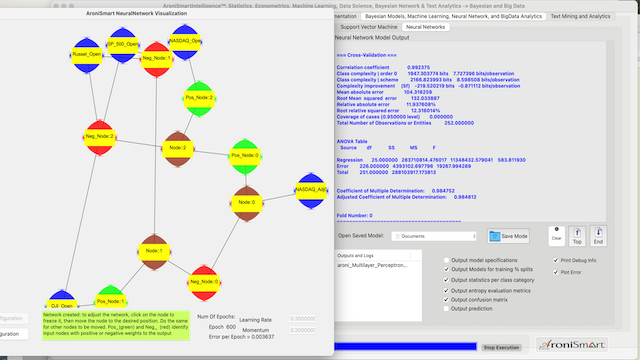
Task: Click the Outputs and Logs column header
Action: 373,256
